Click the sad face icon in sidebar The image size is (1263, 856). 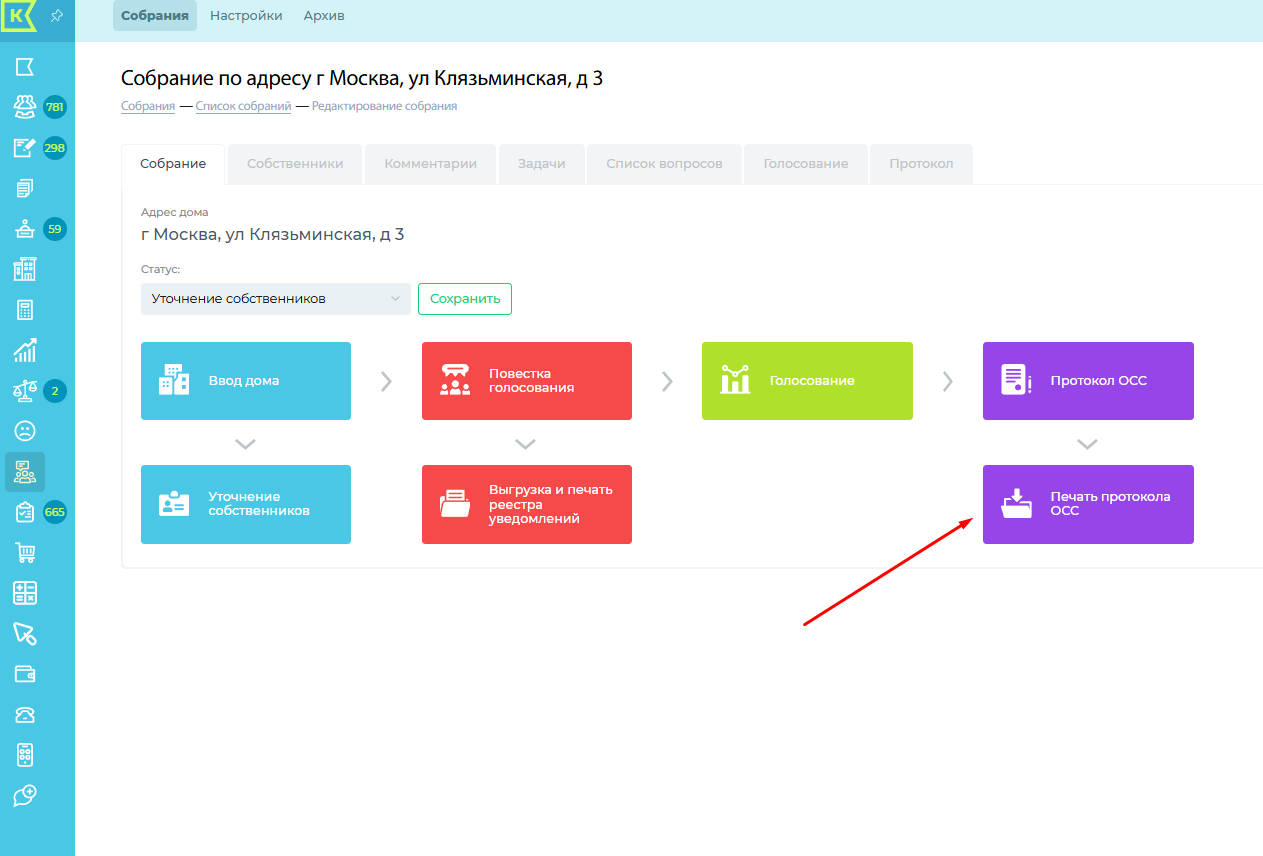coord(25,431)
